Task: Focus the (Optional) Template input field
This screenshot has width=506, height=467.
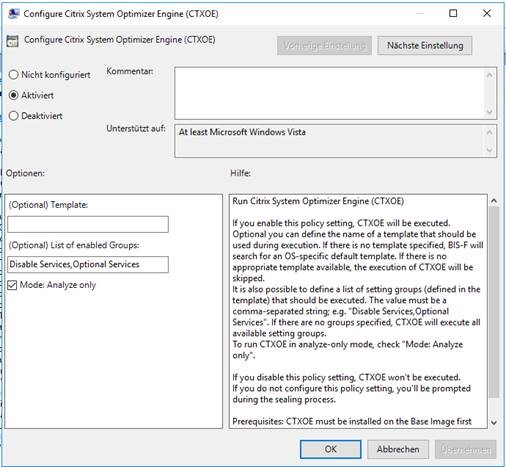Action: [x=88, y=224]
